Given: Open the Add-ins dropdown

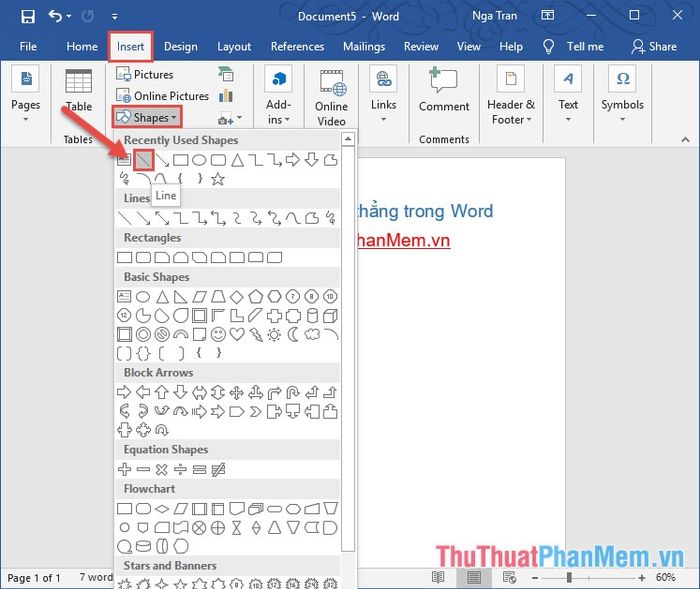Looking at the screenshot, I should point(278,96).
